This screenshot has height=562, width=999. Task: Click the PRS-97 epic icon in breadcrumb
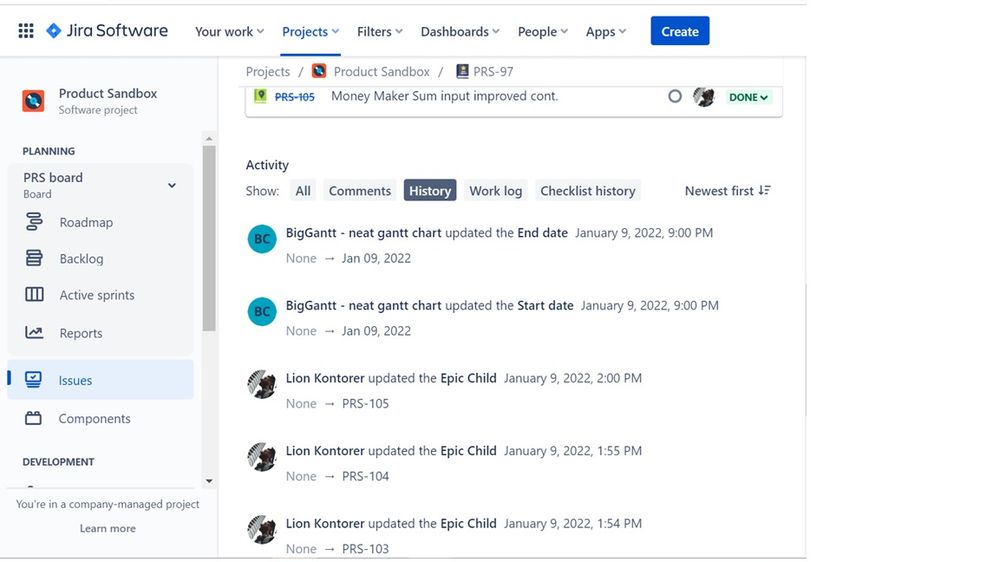click(463, 71)
